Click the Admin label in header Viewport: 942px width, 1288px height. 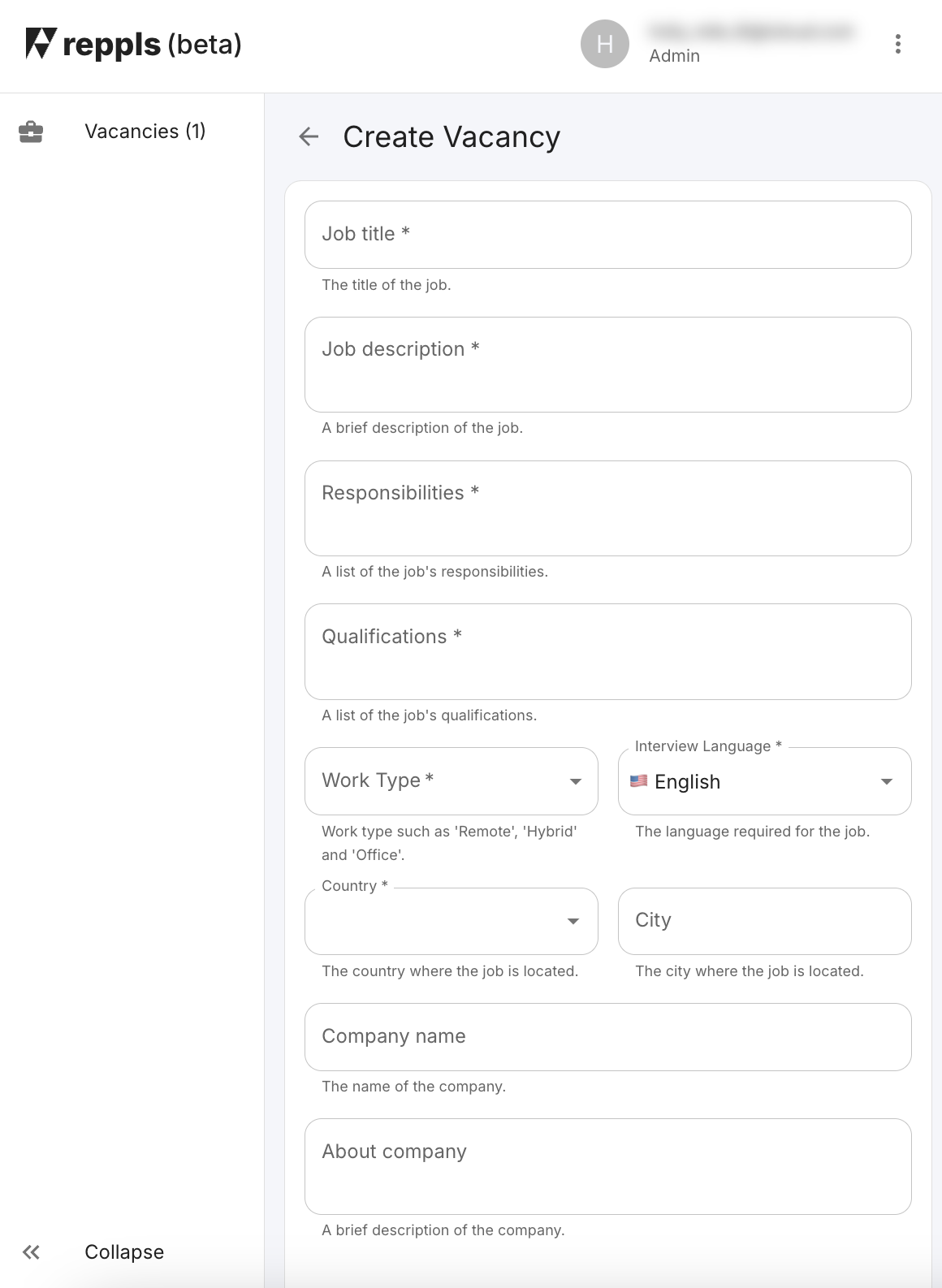coord(674,55)
